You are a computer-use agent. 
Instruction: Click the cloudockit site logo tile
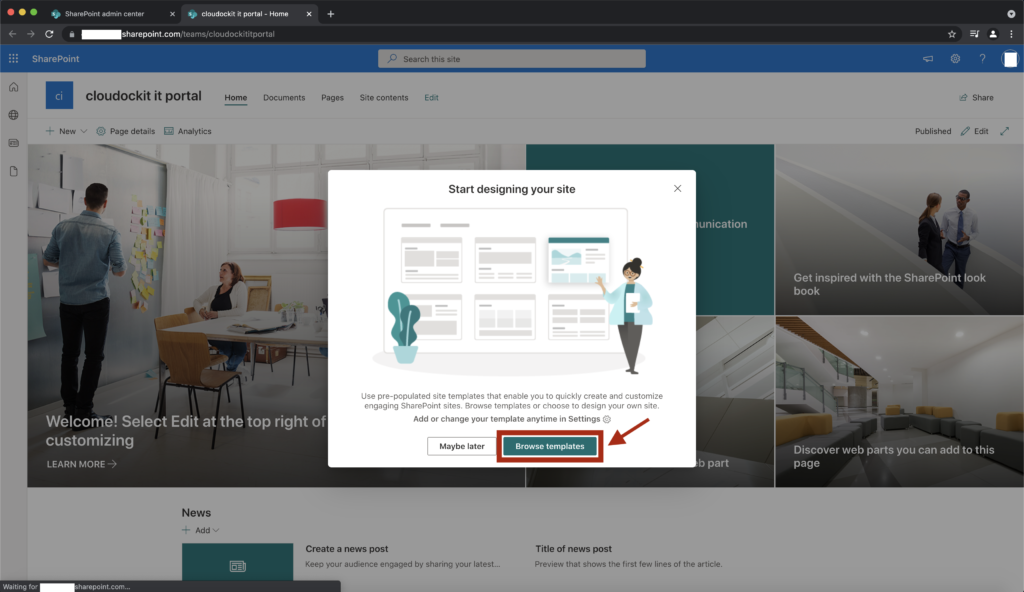tap(59, 96)
